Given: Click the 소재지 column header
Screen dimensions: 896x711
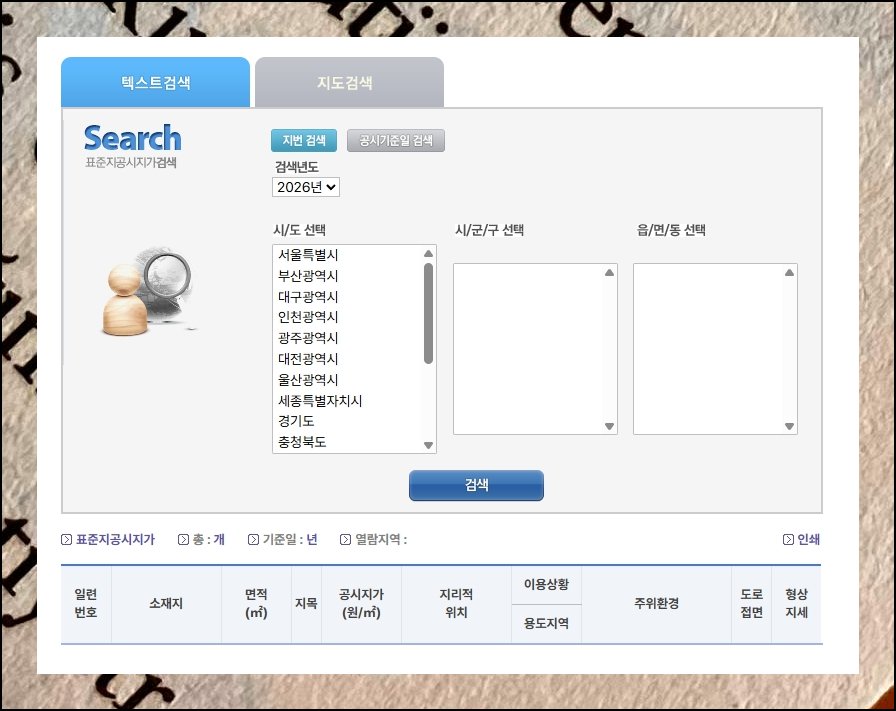Looking at the screenshot, I should 166,604.
